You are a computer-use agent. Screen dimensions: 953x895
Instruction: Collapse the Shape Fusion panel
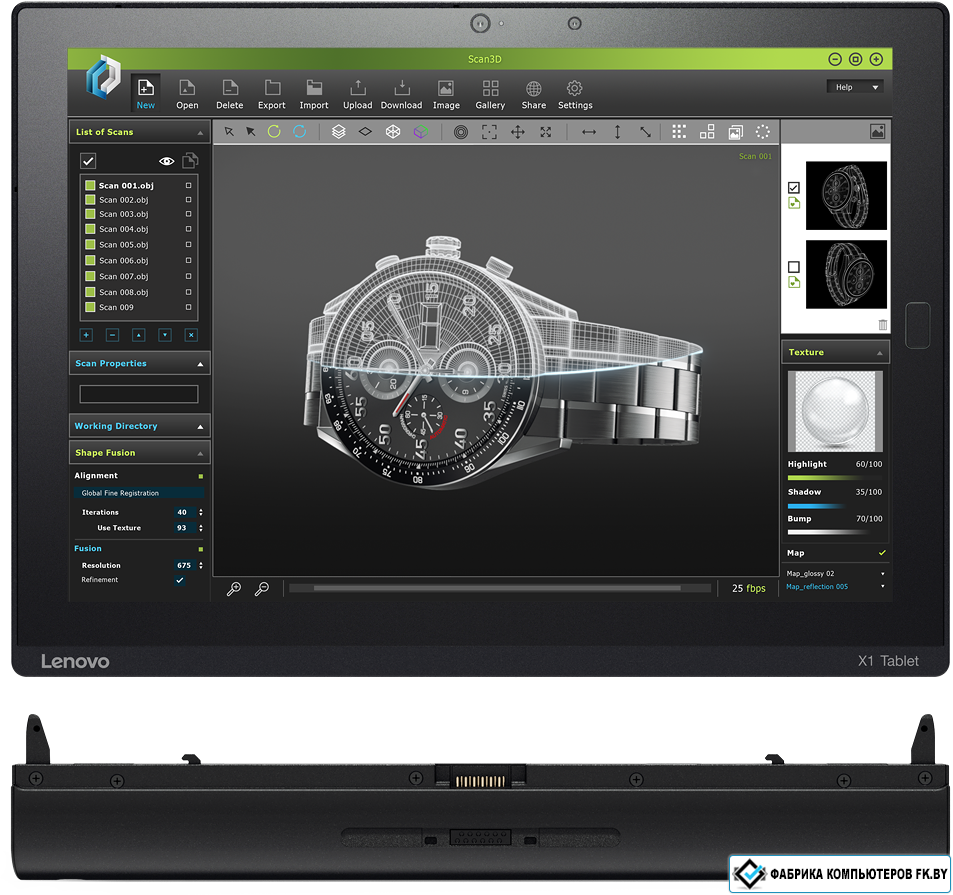(x=200, y=454)
